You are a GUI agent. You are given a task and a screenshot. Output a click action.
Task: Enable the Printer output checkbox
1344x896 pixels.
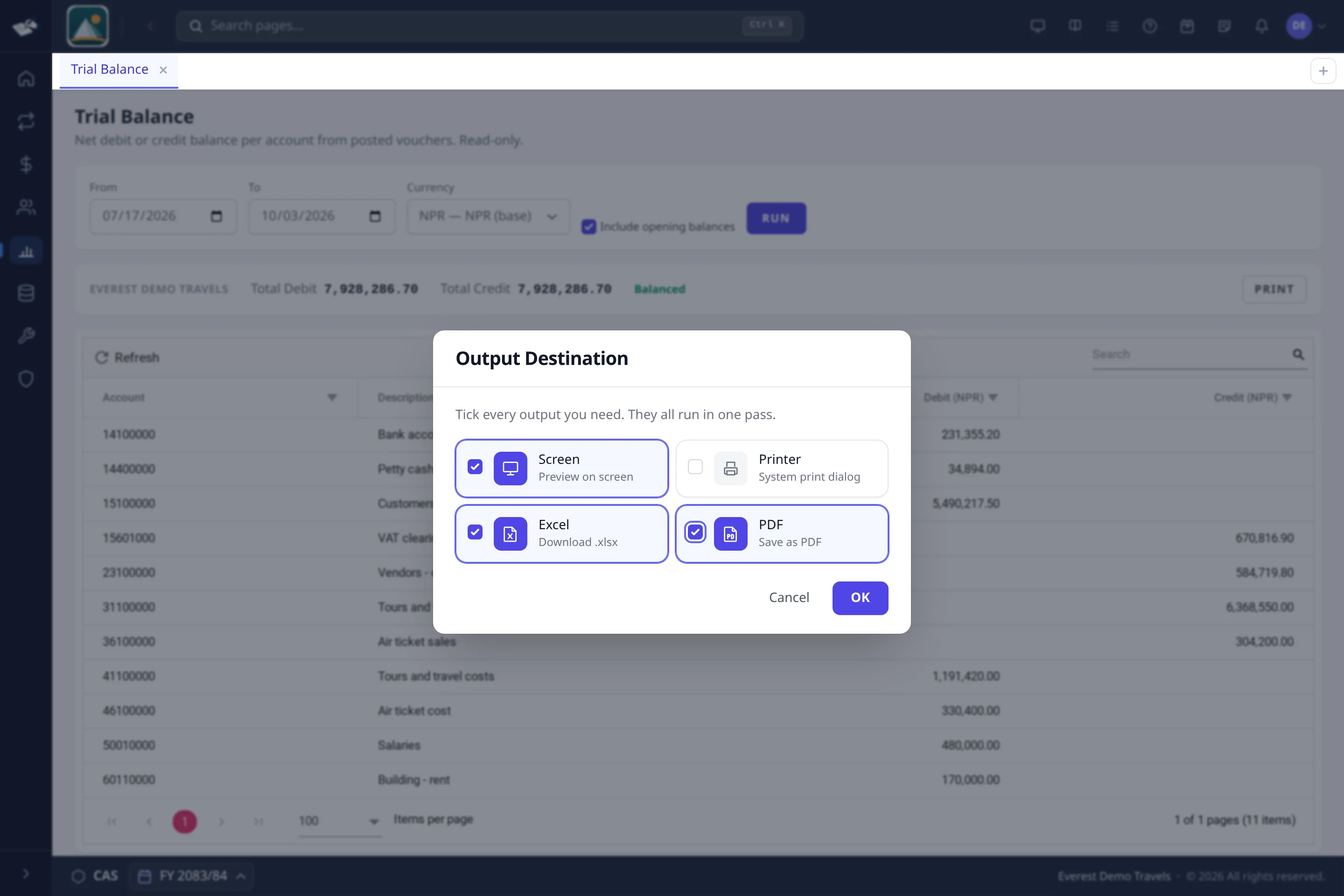695,467
